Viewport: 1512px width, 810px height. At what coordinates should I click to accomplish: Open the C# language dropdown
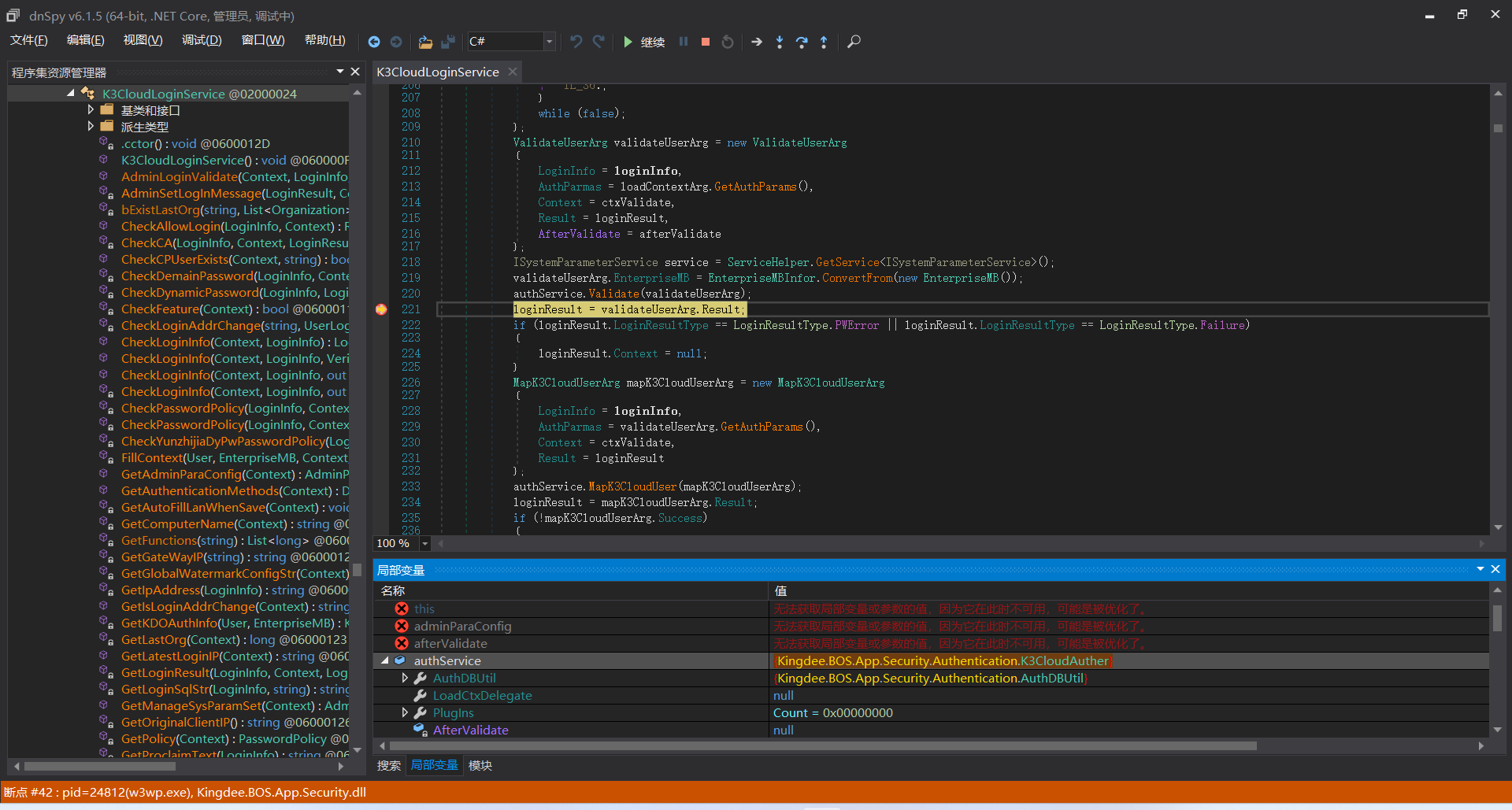point(549,42)
